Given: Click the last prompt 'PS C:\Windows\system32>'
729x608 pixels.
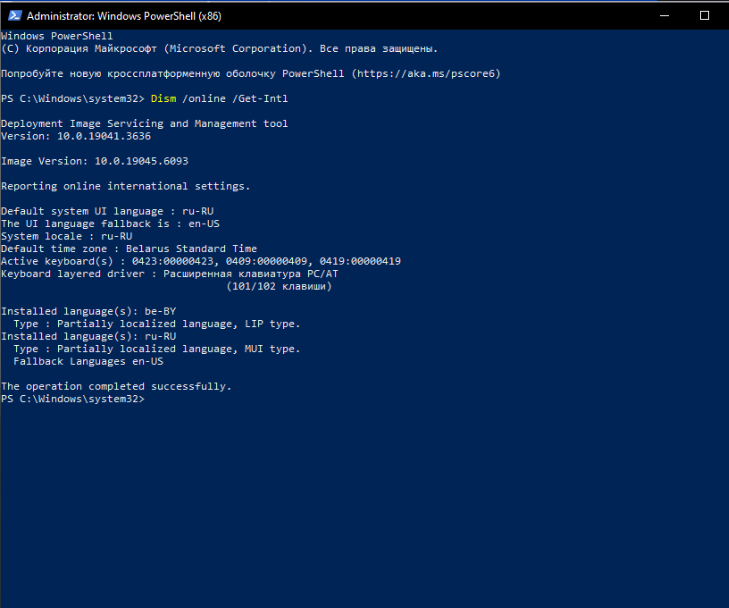Looking at the screenshot, I should point(73,399).
